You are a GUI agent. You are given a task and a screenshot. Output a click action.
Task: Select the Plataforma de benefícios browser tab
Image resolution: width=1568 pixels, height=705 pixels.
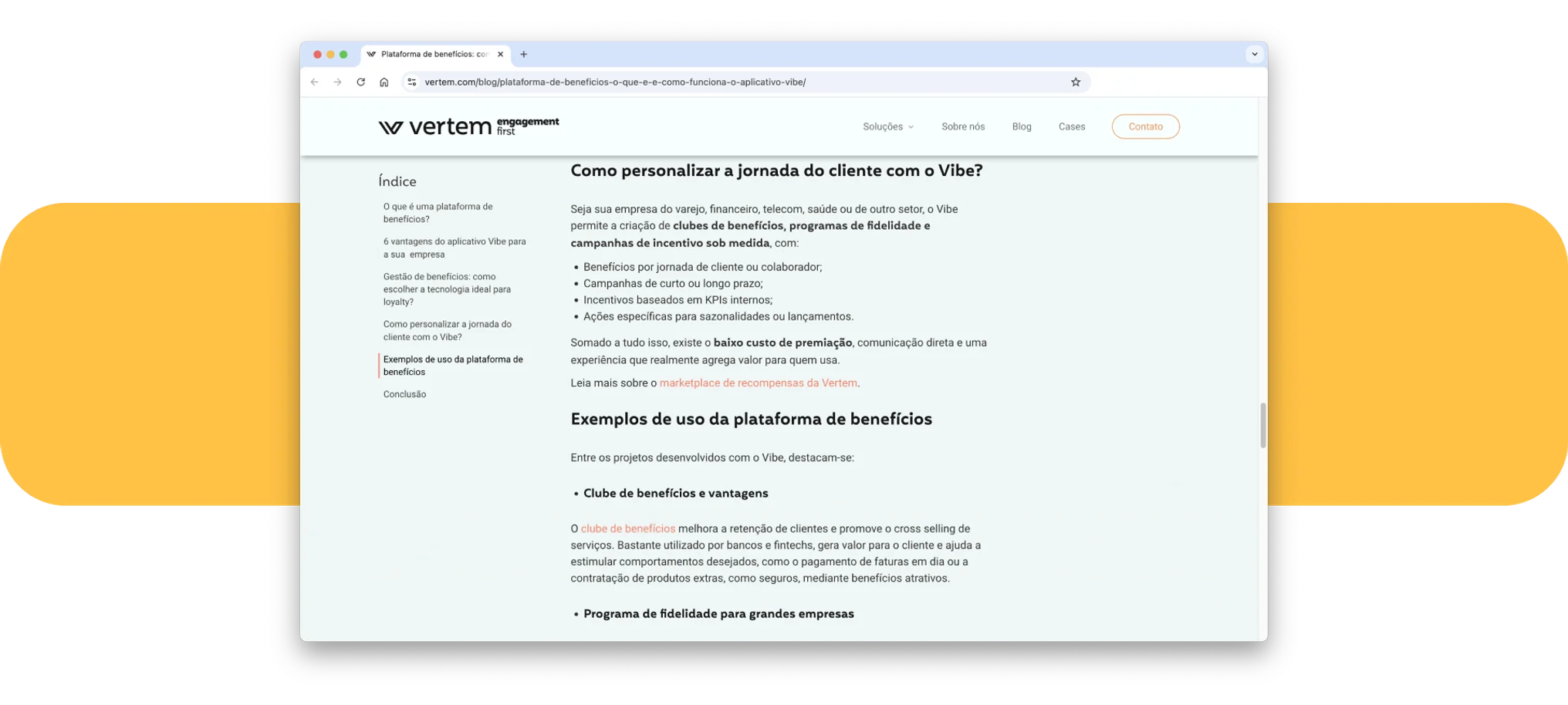[x=434, y=54]
